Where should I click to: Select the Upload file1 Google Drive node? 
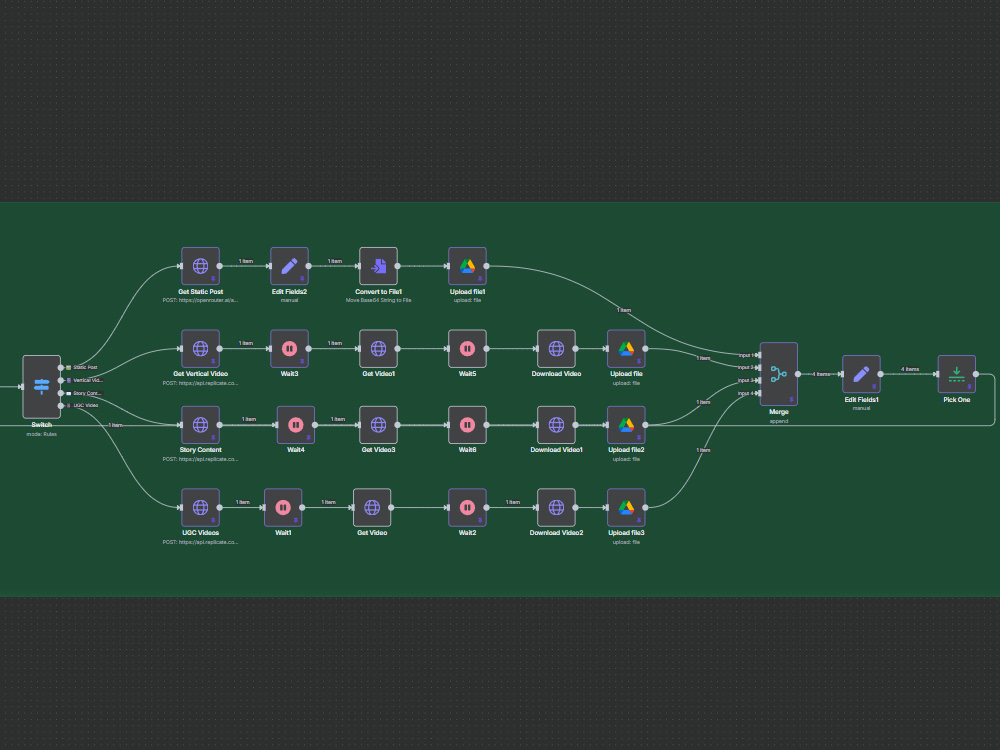pyautogui.click(x=467, y=266)
